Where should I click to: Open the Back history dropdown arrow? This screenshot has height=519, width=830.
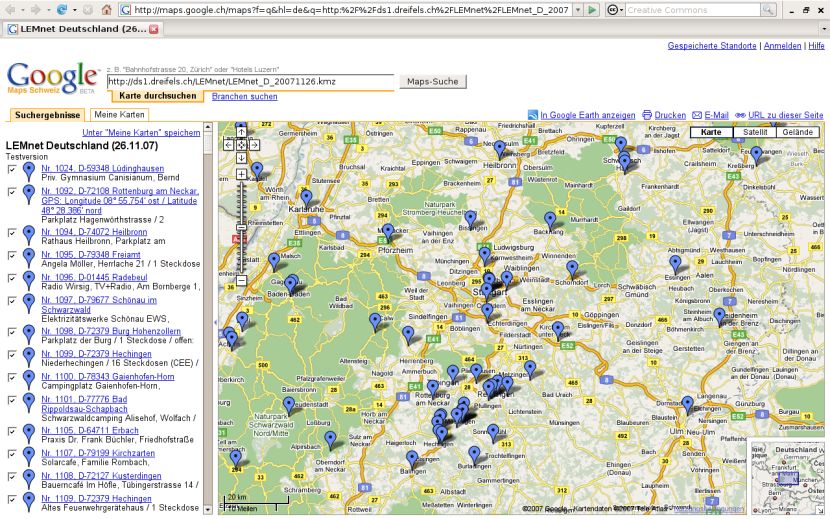point(22,10)
